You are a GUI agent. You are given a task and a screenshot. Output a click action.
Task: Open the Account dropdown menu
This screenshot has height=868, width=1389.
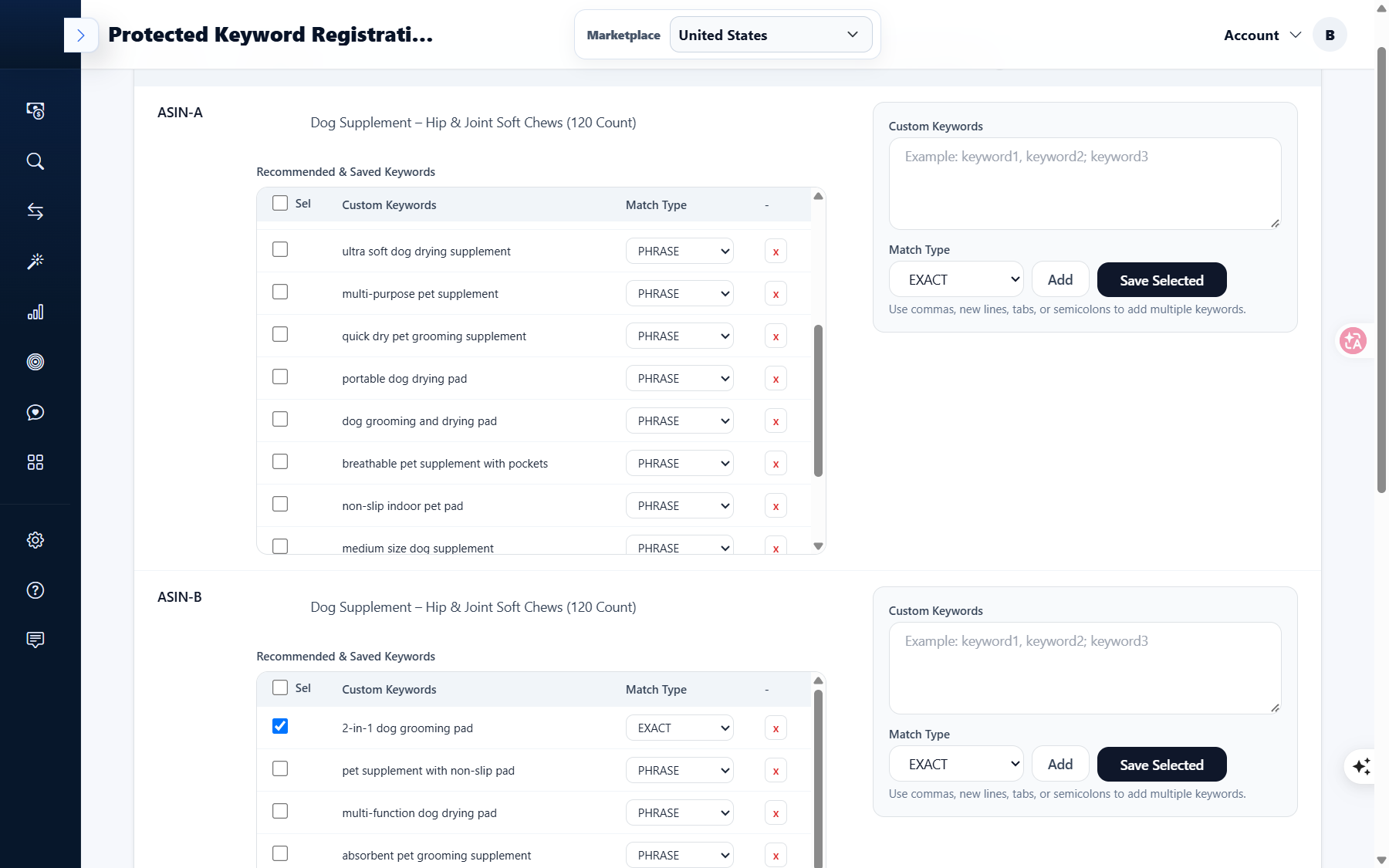(x=1262, y=35)
